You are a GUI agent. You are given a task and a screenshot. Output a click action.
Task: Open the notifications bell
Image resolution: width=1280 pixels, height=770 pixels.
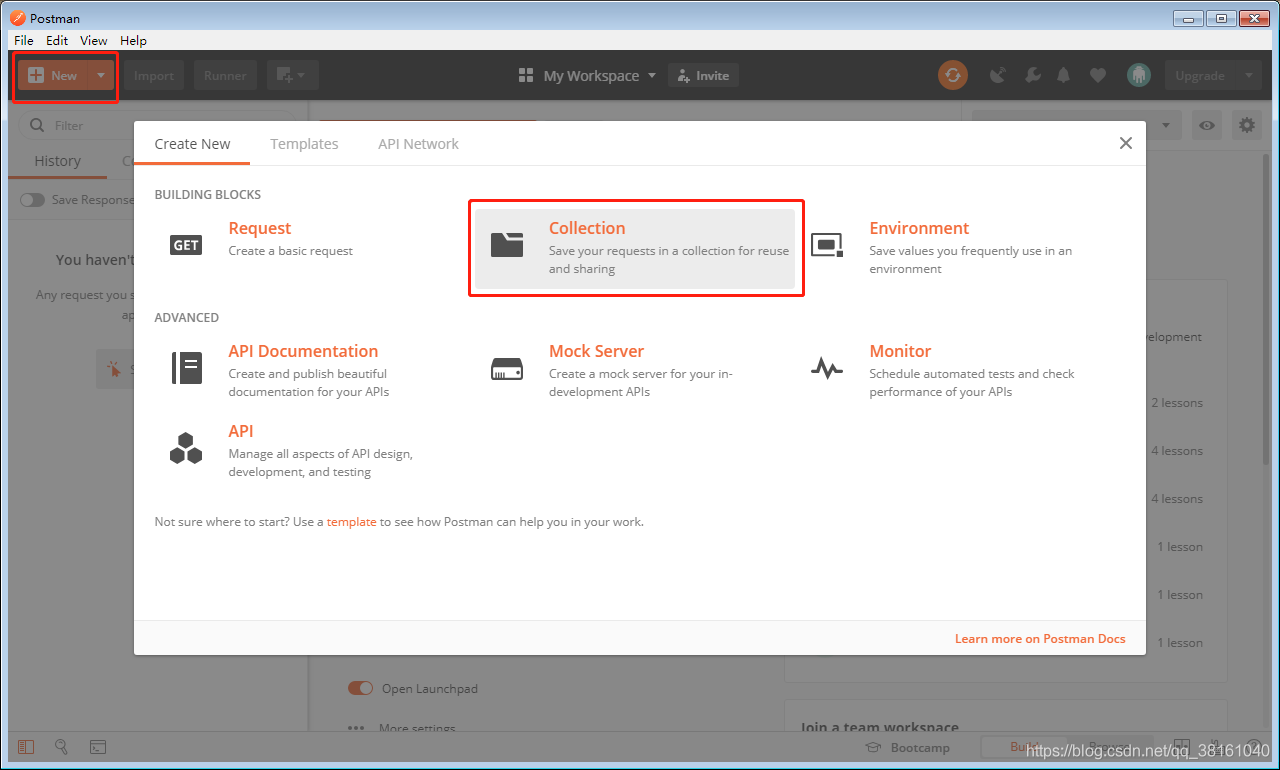tap(1064, 75)
